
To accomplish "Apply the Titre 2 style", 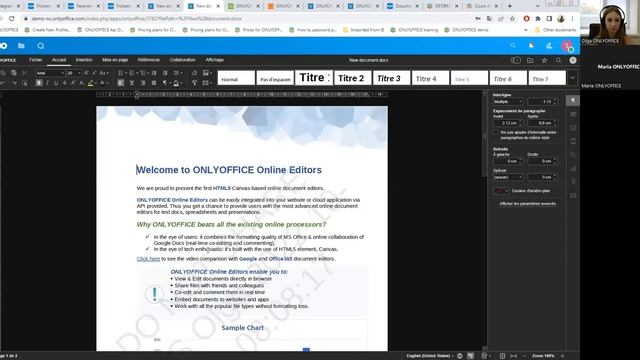I will pyautogui.click(x=353, y=78).
